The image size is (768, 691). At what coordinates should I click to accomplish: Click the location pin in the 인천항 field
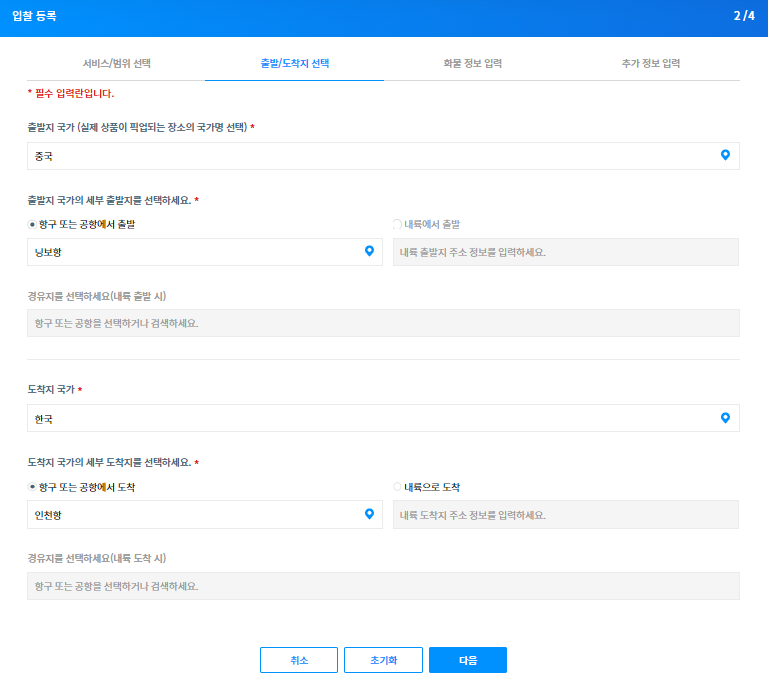(x=369, y=514)
